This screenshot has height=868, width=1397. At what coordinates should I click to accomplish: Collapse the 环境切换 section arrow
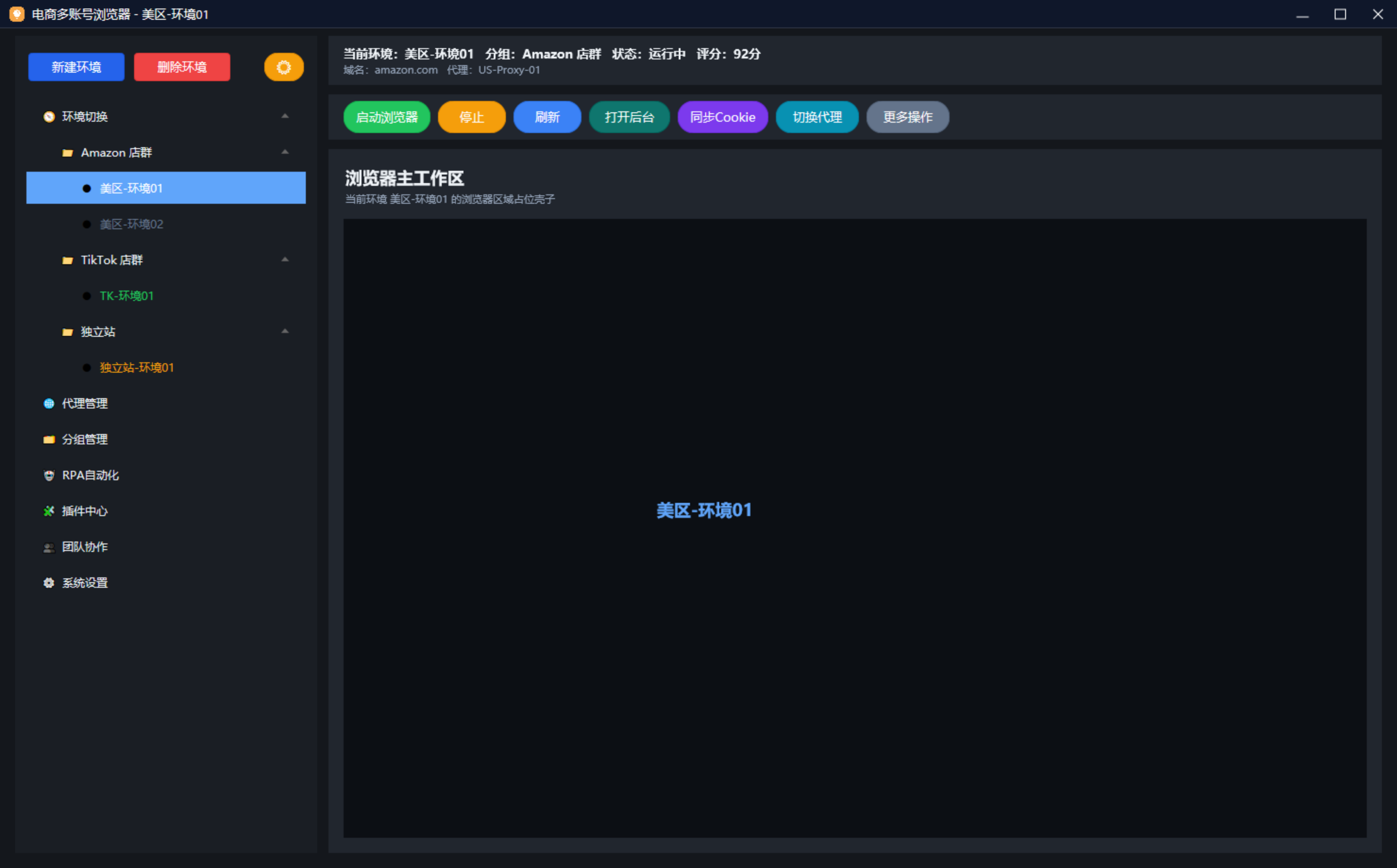(285, 116)
